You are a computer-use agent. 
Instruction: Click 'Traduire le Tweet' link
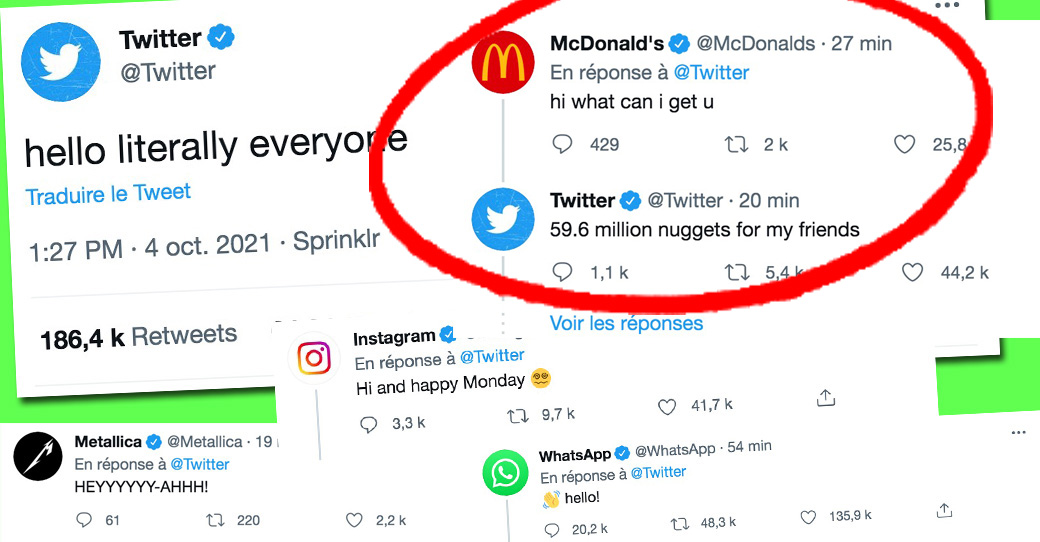click(x=108, y=194)
